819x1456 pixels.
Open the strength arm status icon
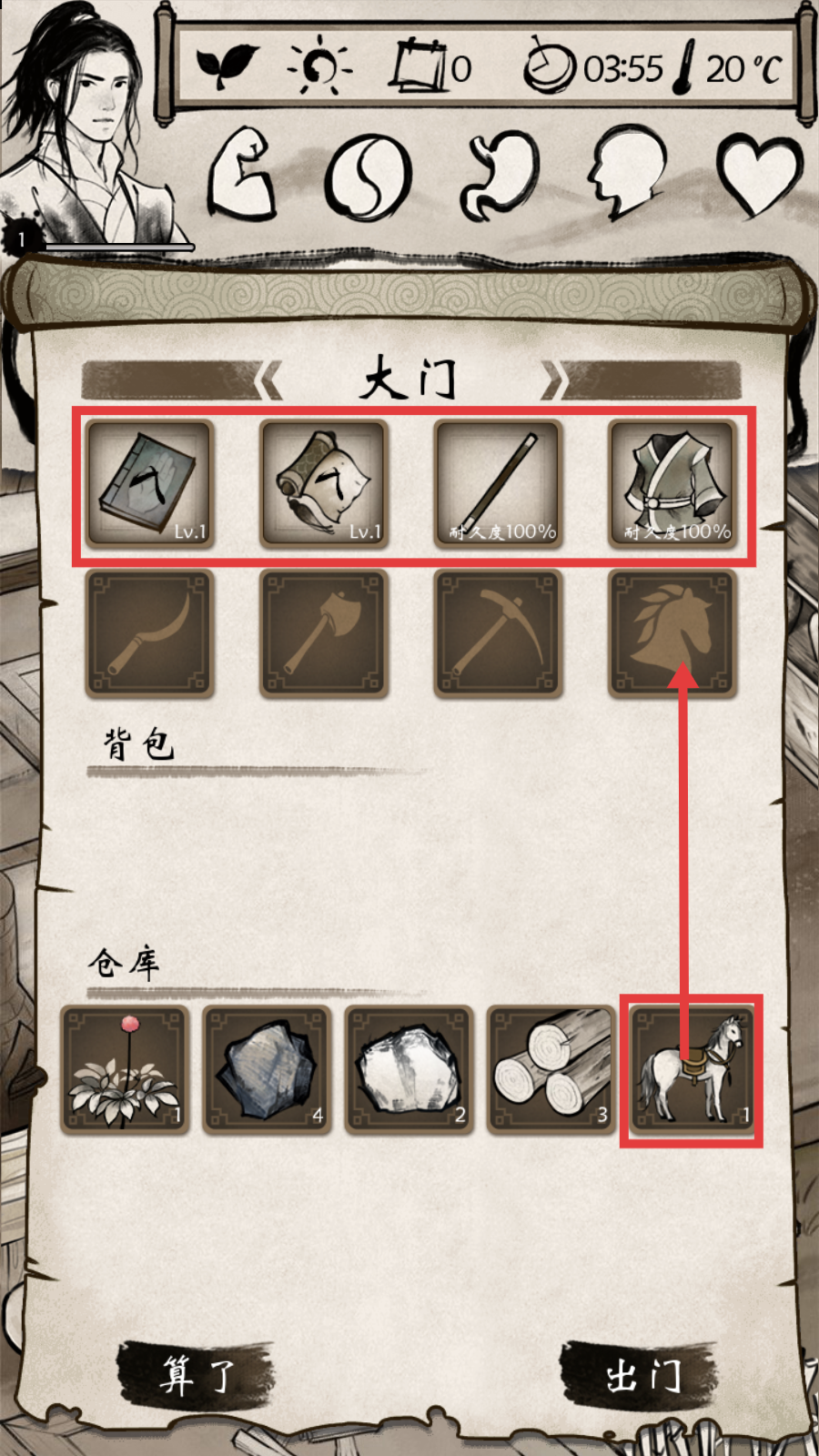(241, 173)
